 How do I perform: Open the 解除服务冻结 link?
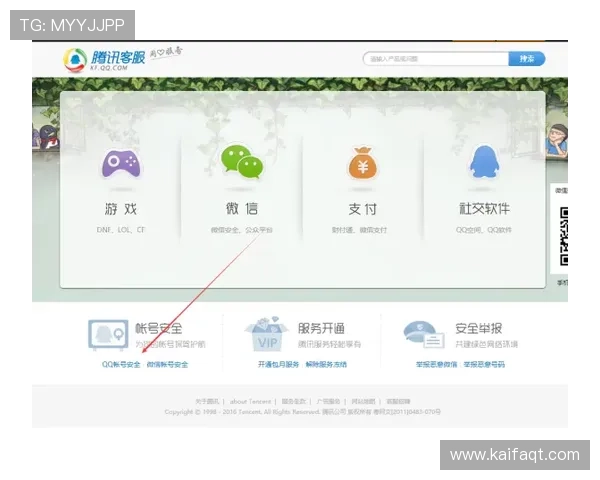[x=326, y=364]
